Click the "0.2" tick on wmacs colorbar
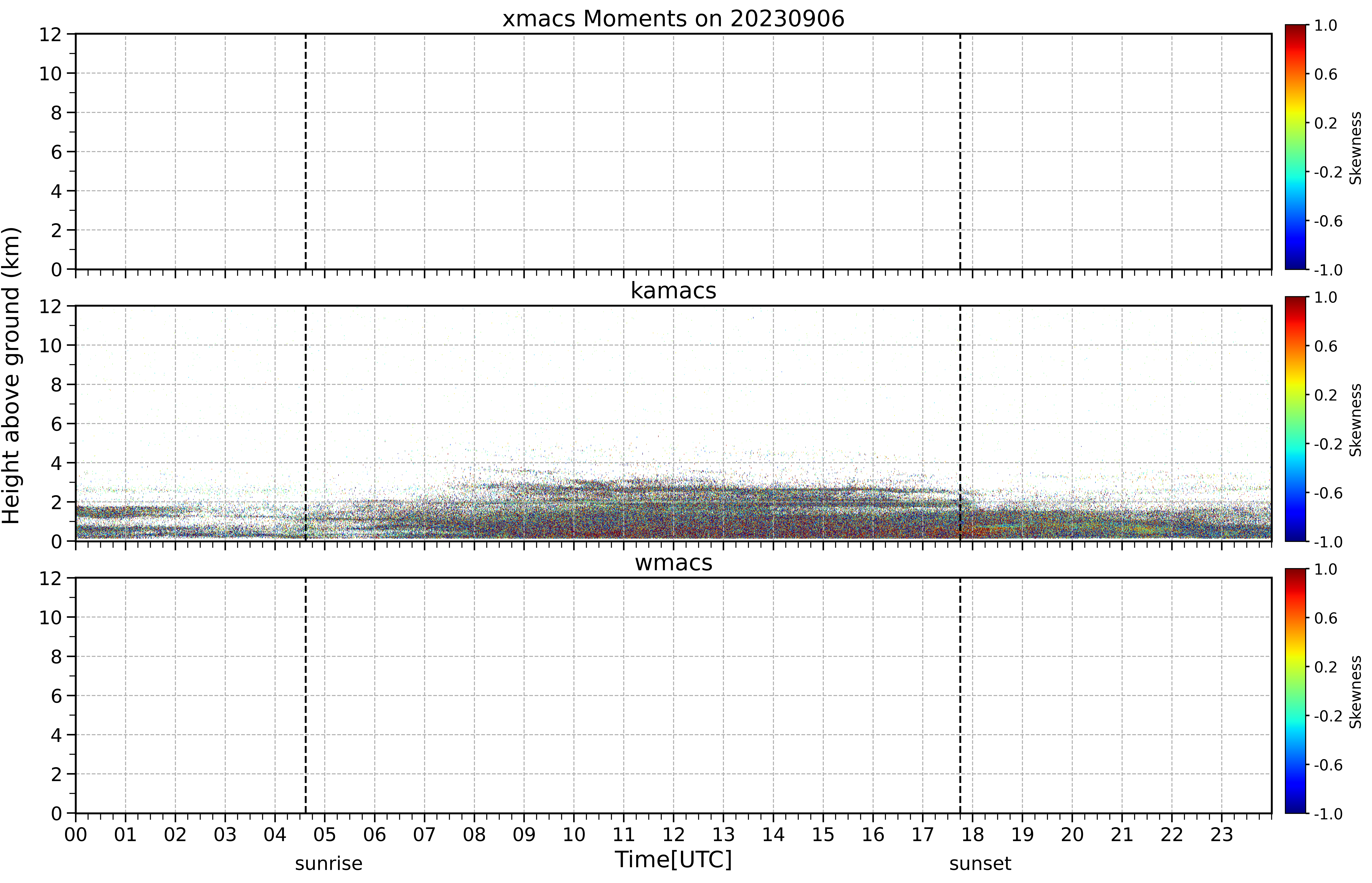 click(1326, 667)
